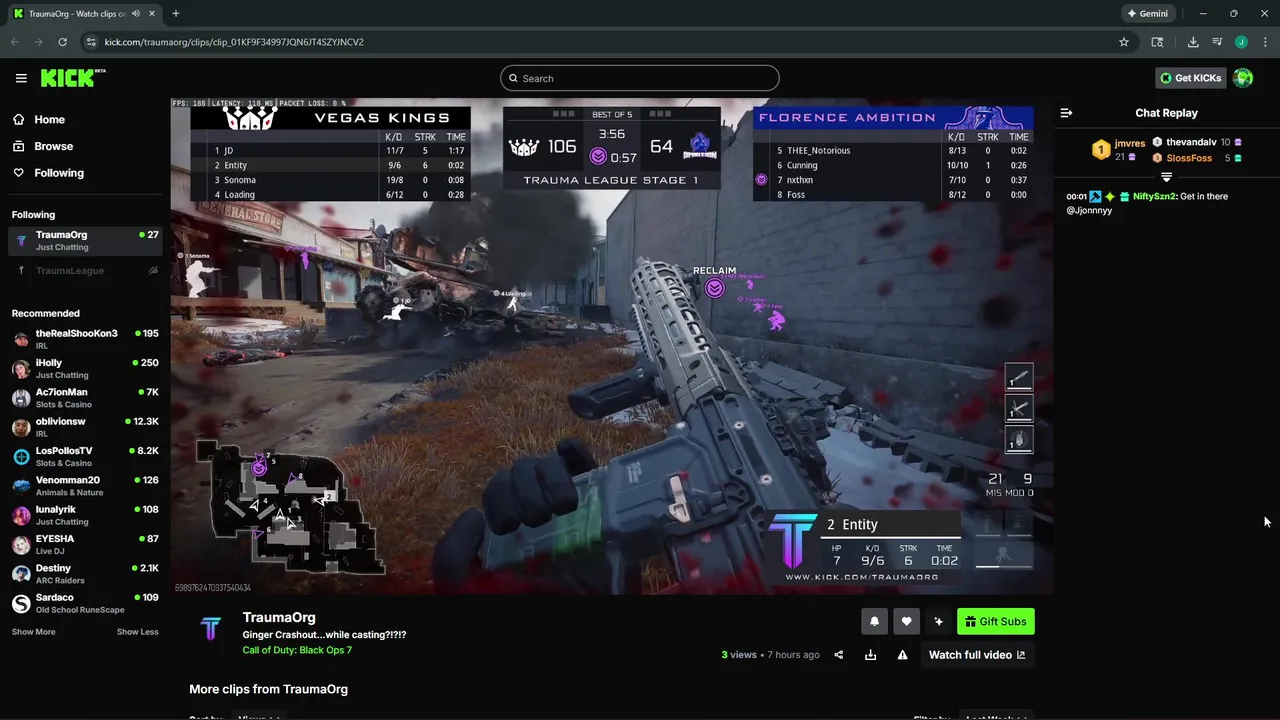Download the clip

point(870,655)
